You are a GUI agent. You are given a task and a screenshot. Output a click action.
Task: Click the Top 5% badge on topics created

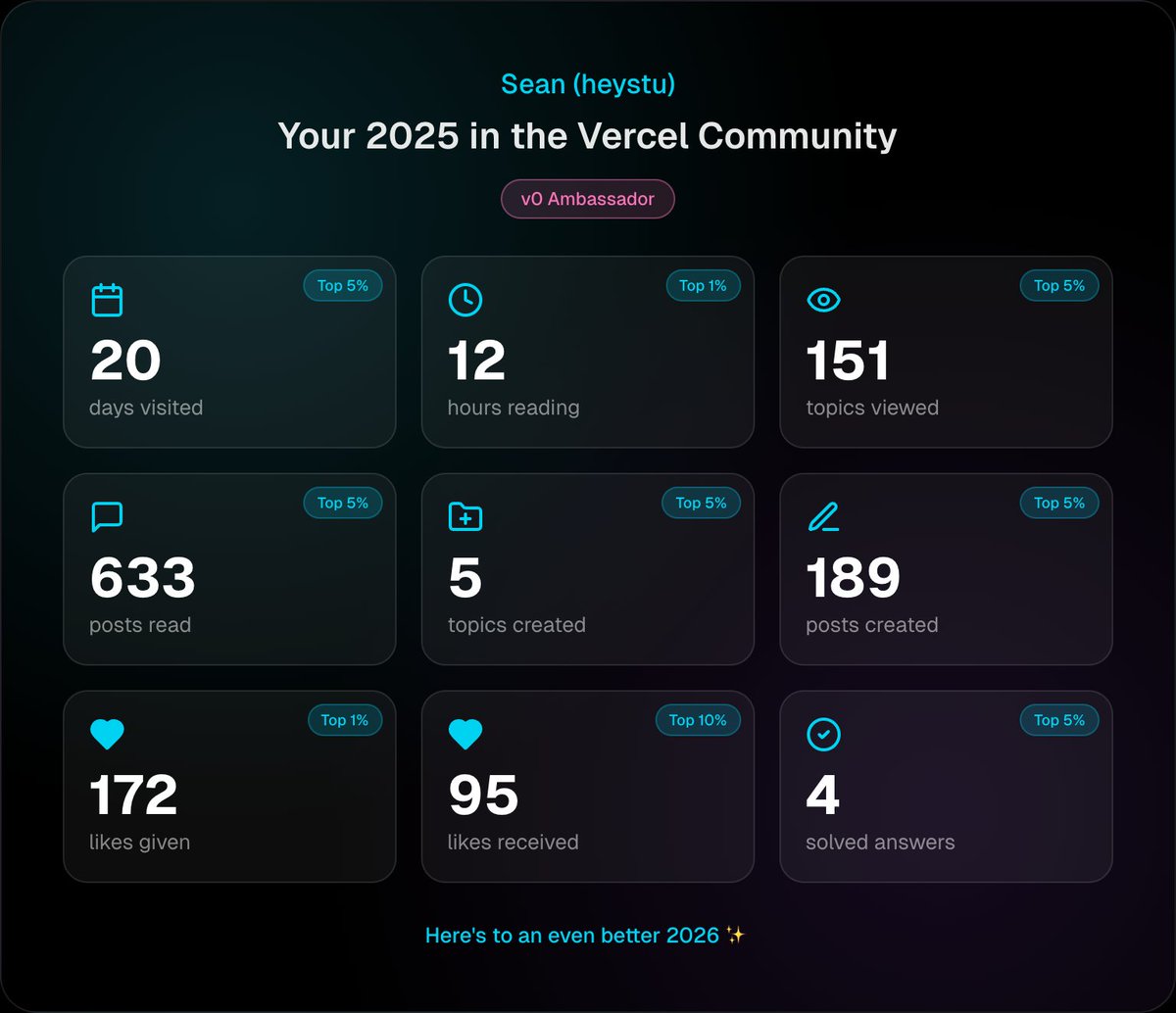702,503
